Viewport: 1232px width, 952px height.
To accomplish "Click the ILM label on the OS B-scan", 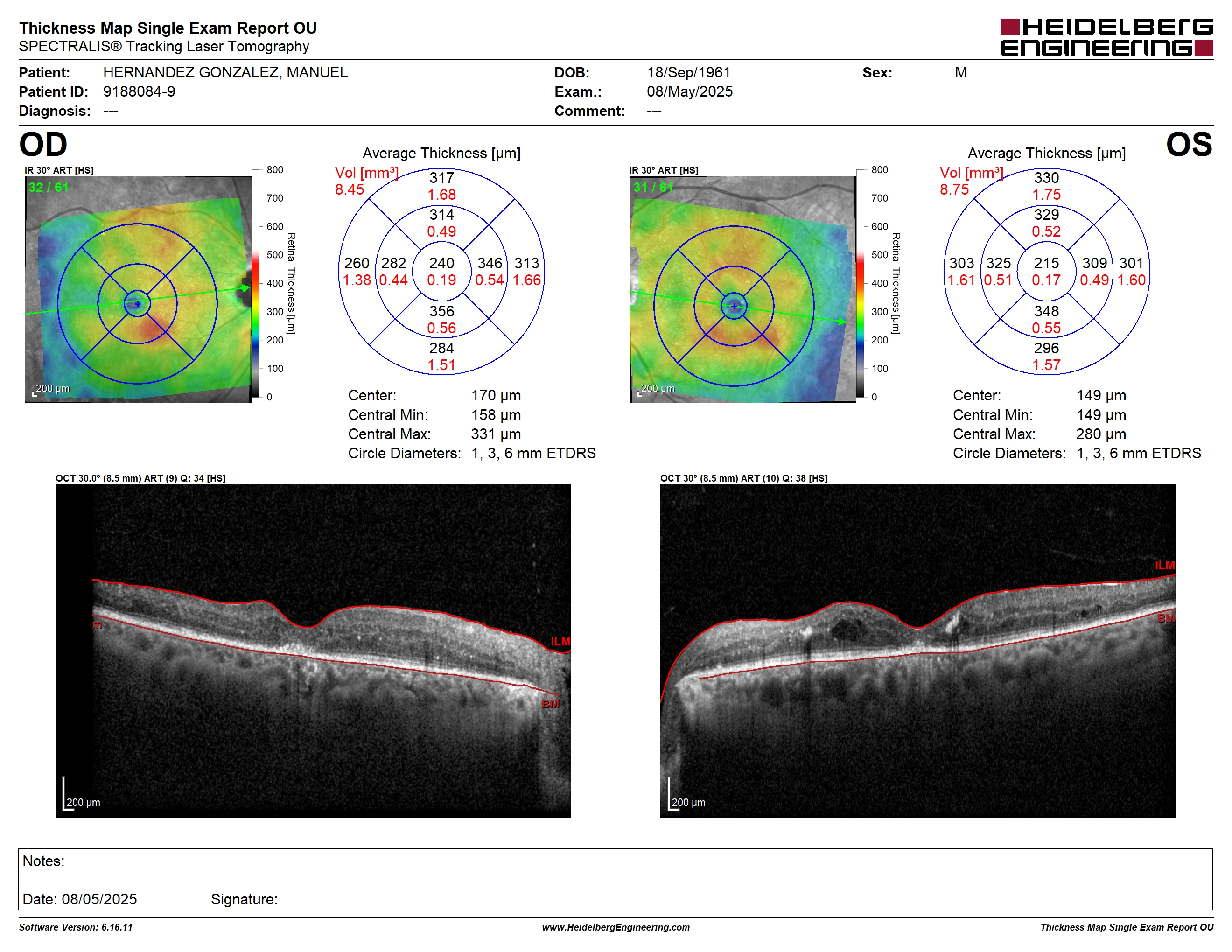I will point(1165,566).
